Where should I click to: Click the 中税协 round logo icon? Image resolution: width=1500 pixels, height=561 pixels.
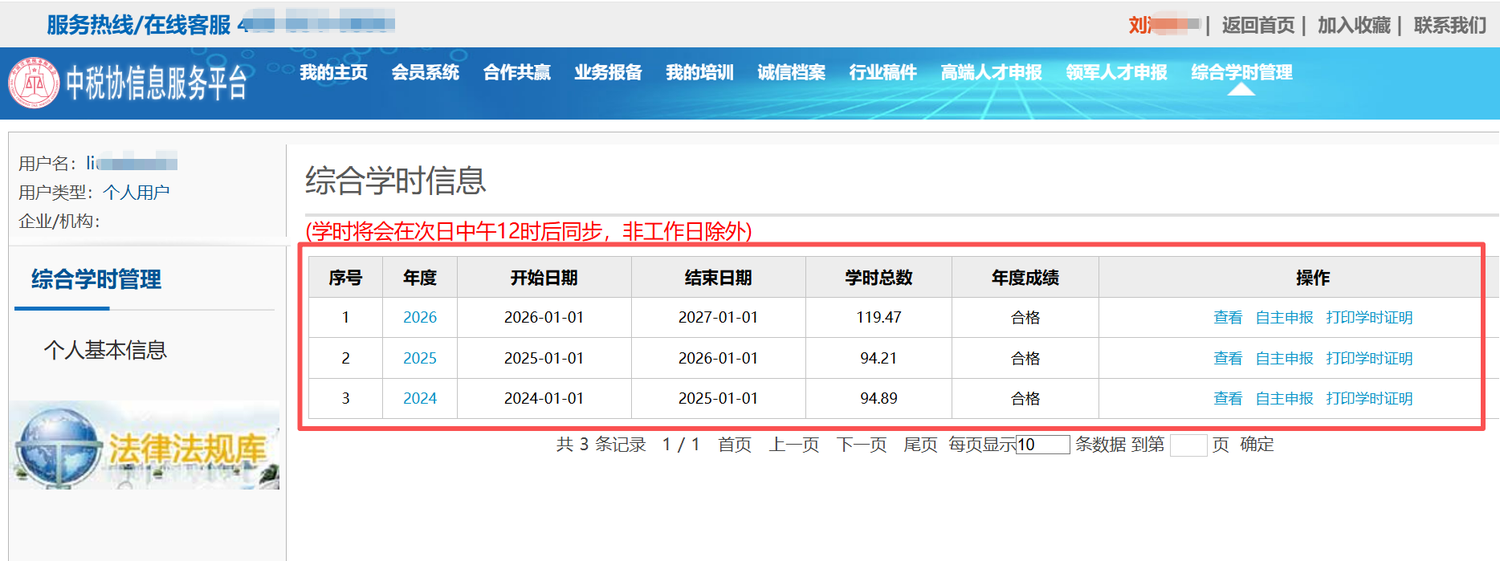pos(34,84)
